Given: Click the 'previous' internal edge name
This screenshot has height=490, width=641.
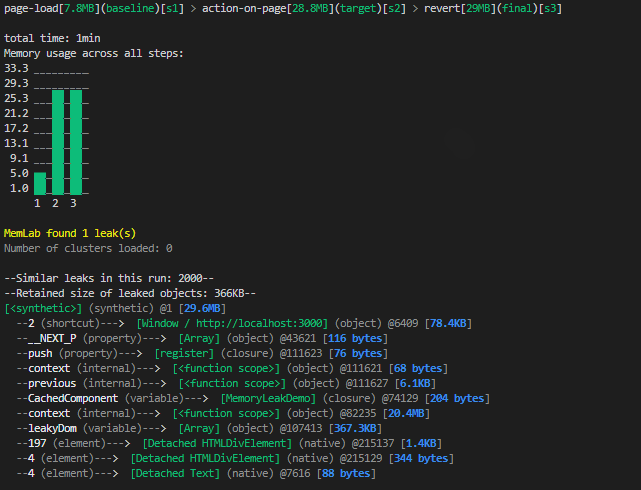Looking at the screenshot, I should pos(52,384).
